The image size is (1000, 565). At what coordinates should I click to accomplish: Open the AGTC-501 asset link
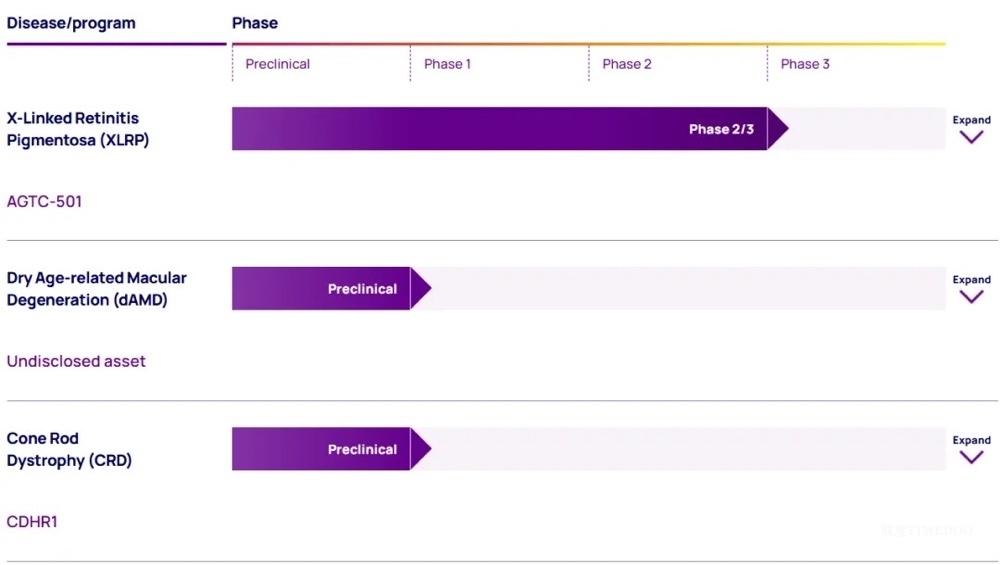44,201
